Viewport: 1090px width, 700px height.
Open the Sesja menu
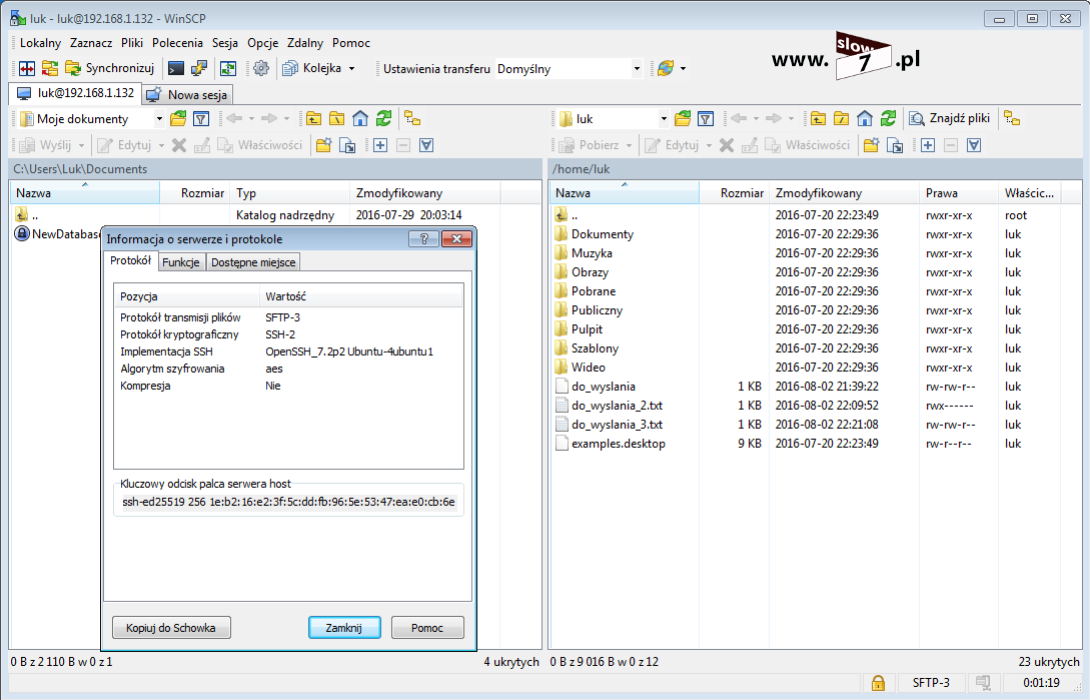pyautogui.click(x=225, y=43)
